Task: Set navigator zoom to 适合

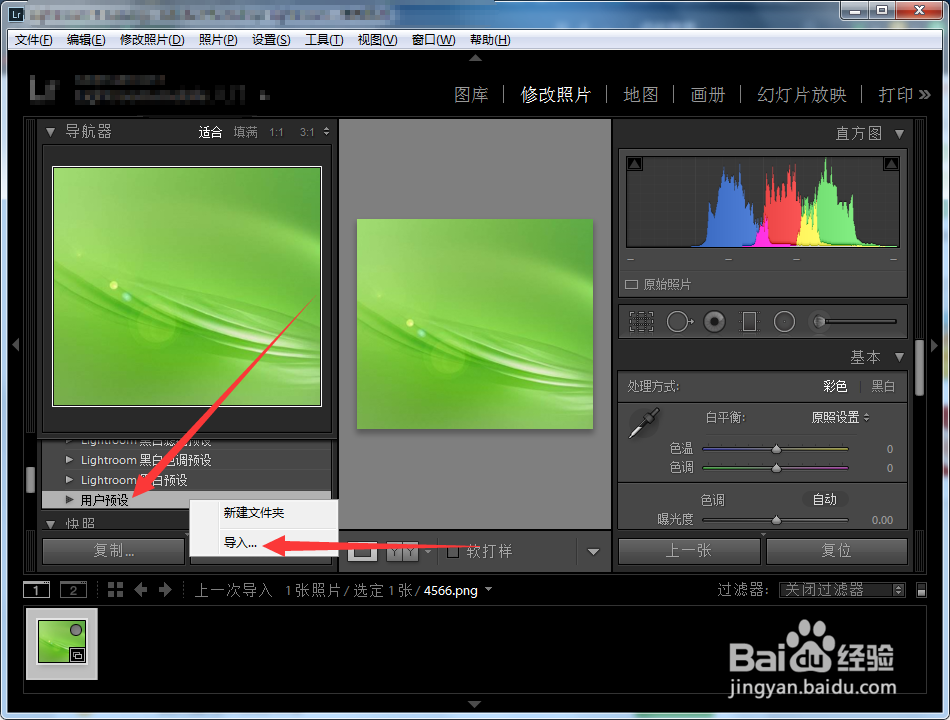Action: coord(210,132)
